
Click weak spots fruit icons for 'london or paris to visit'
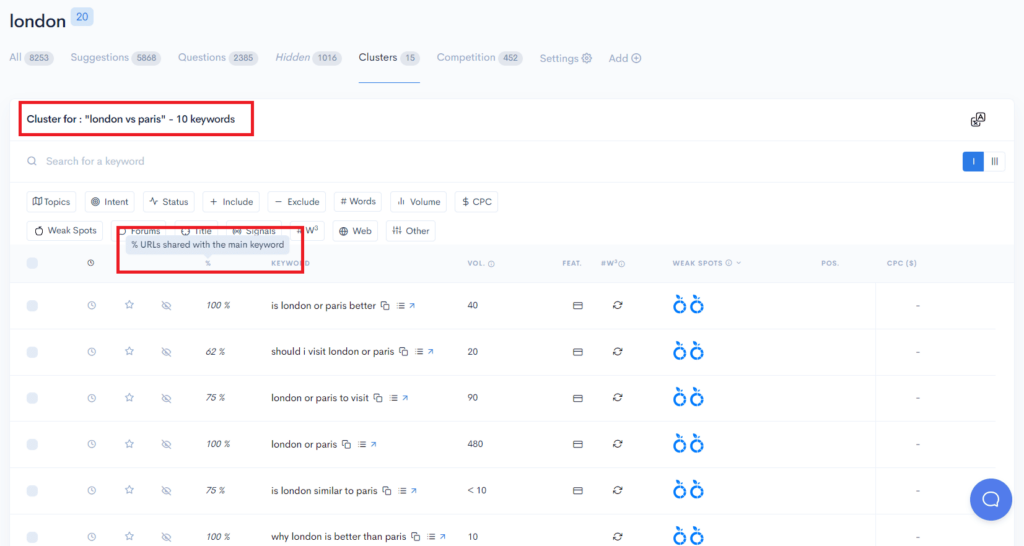(688, 397)
